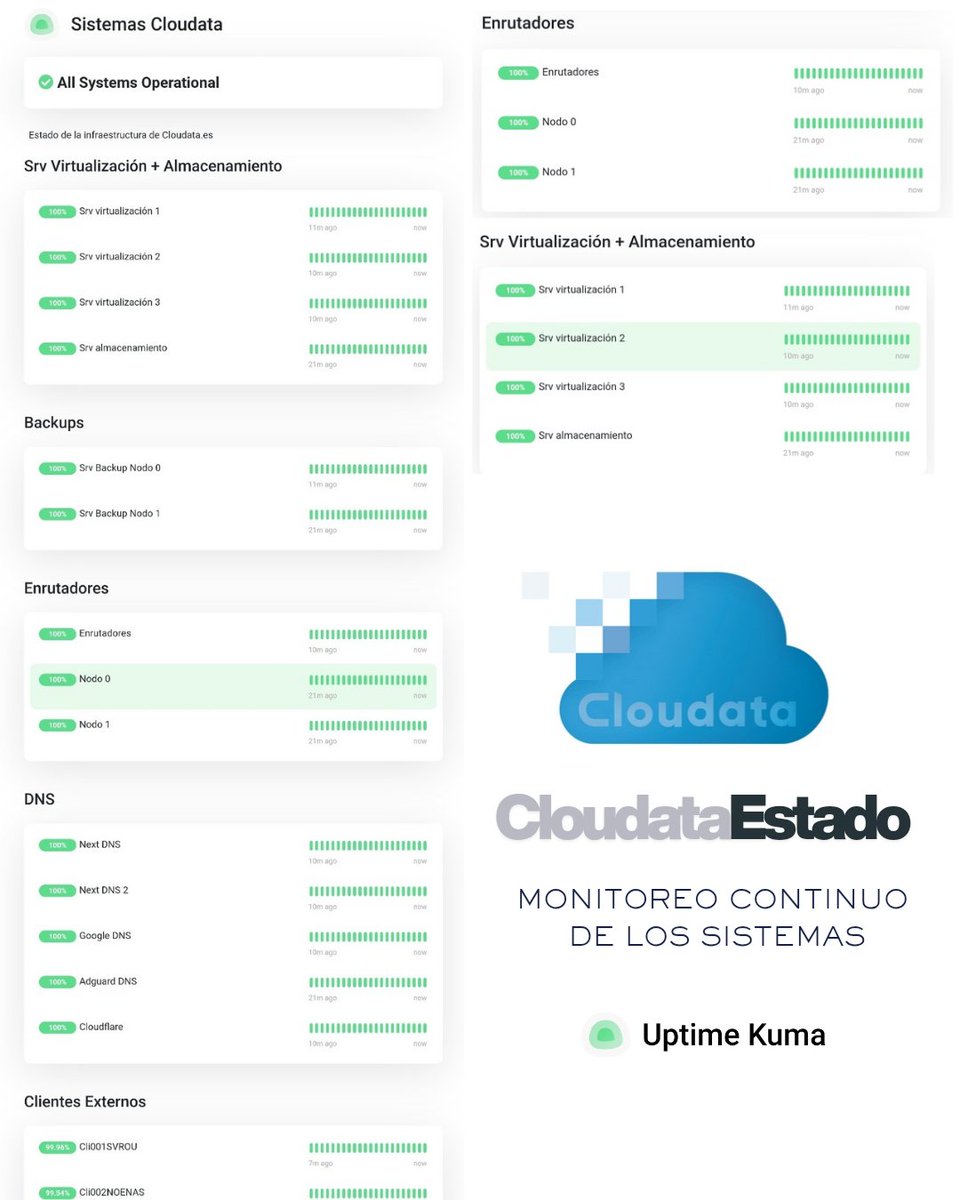Click the now label under Cloudflare heartbeat
Viewport: 960px width, 1200px height.
point(420,1044)
